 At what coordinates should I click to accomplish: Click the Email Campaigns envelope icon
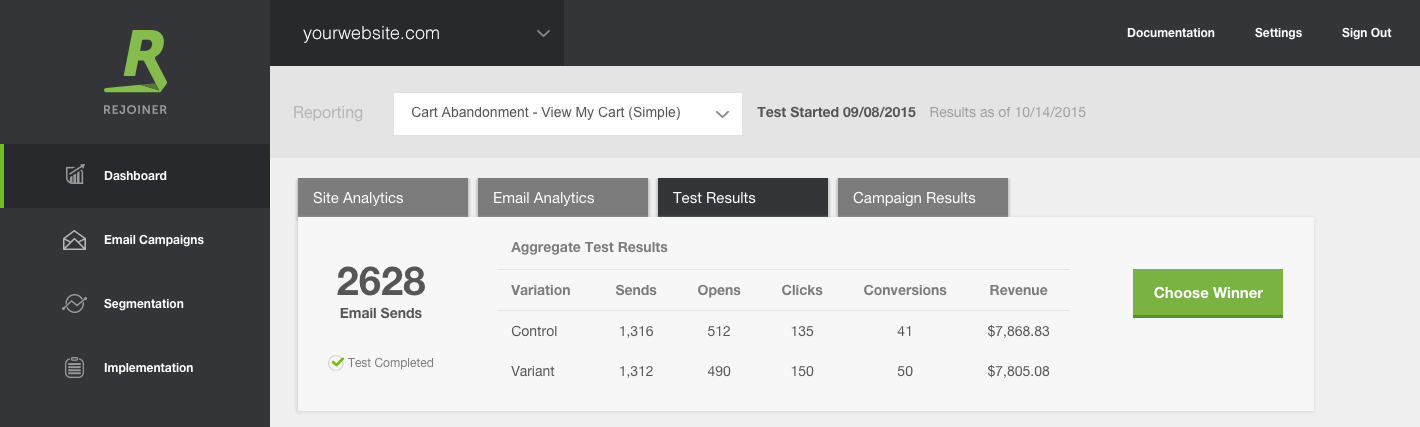point(75,240)
